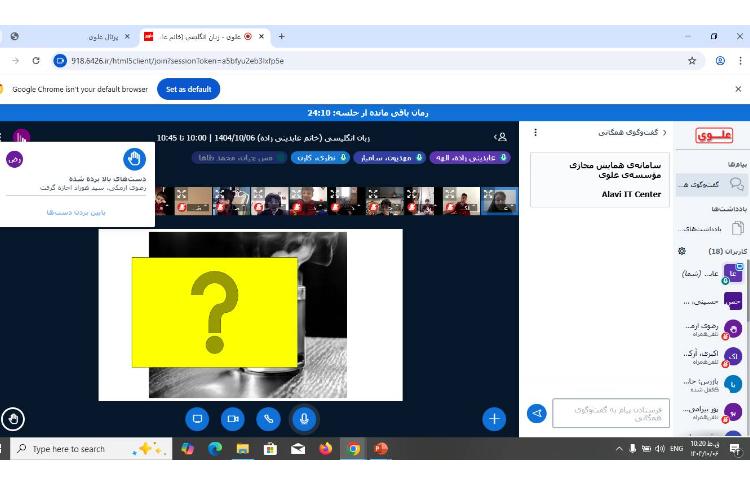Open the volume control in system tray
750x480 pixels.
pos(660,448)
